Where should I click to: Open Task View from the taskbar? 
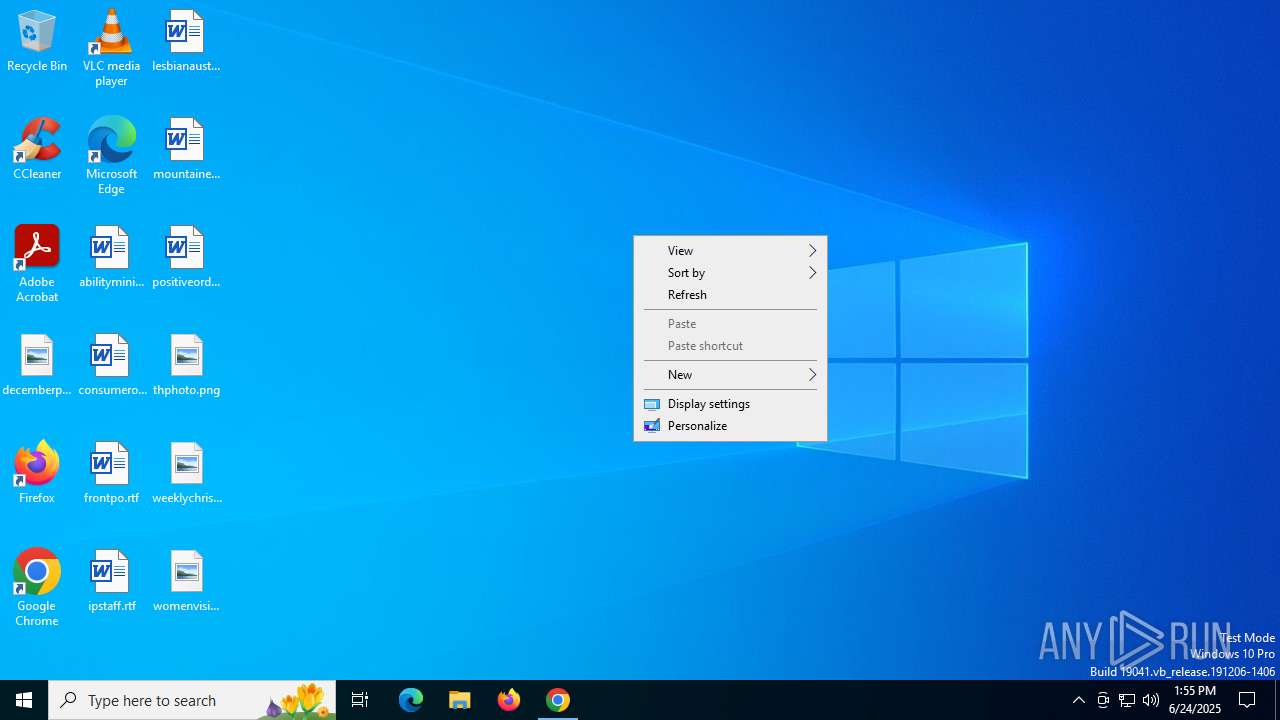click(x=360, y=700)
